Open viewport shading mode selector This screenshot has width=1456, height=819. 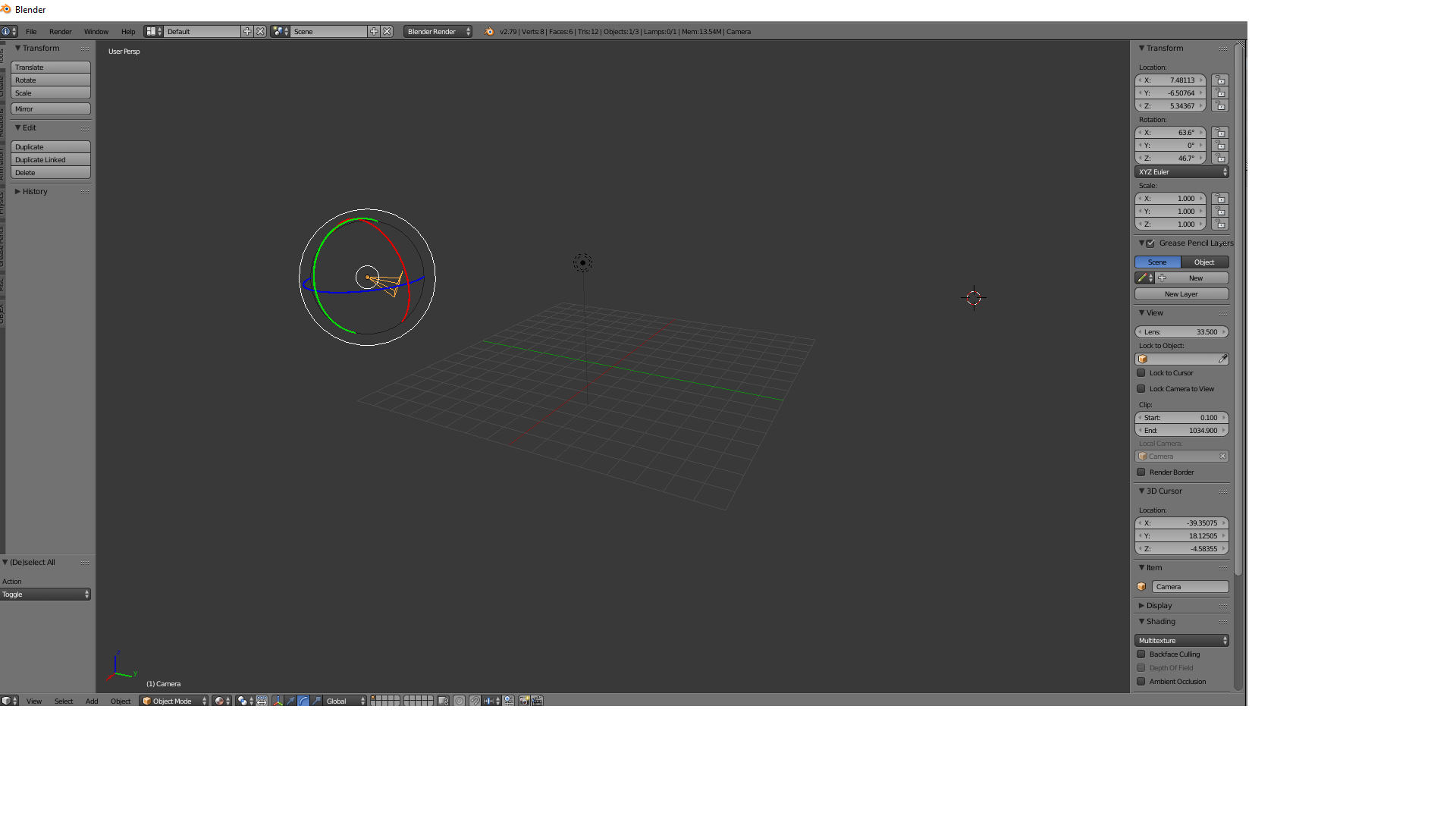(x=221, y=701)
